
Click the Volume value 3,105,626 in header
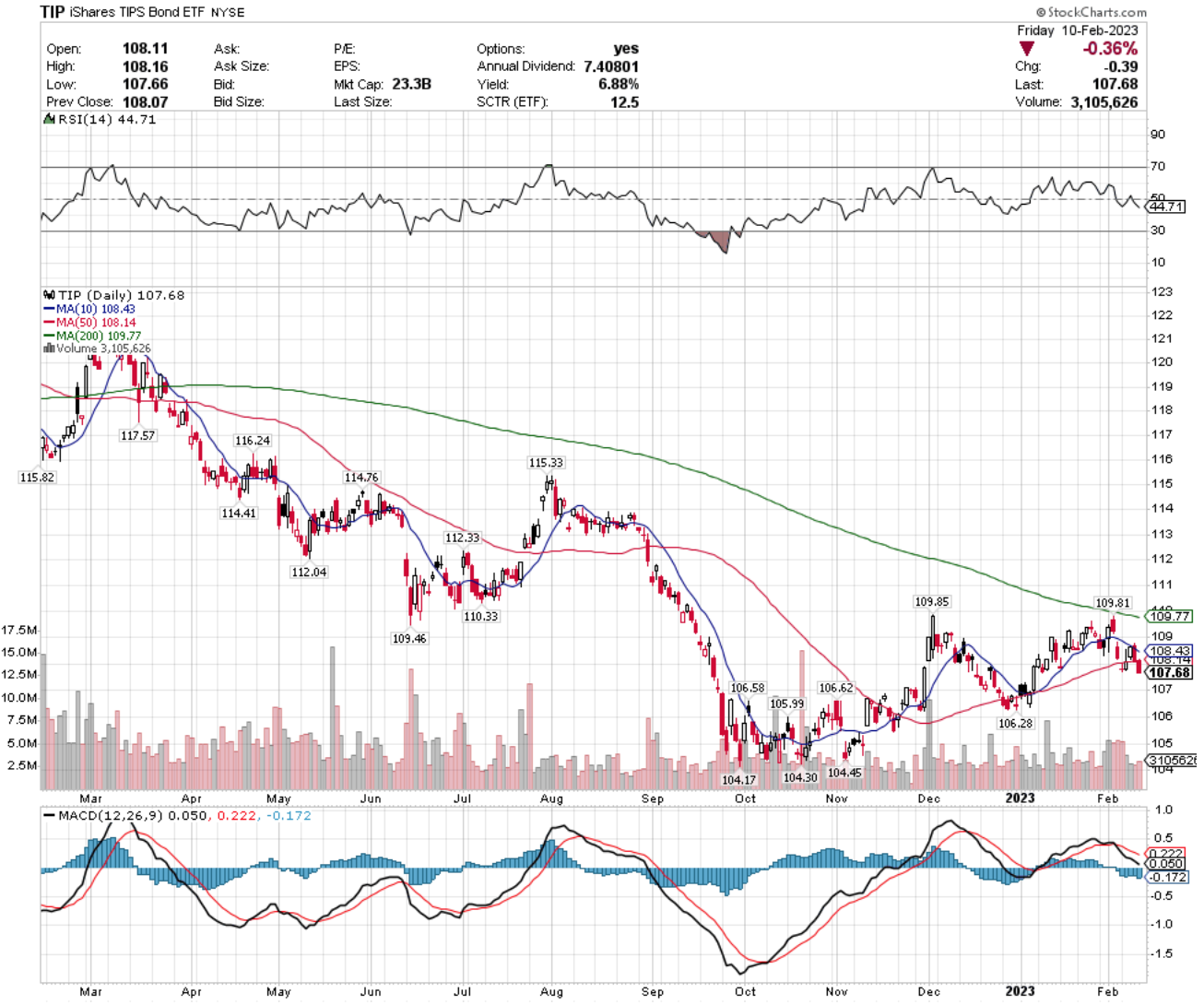pos(1104,101)
